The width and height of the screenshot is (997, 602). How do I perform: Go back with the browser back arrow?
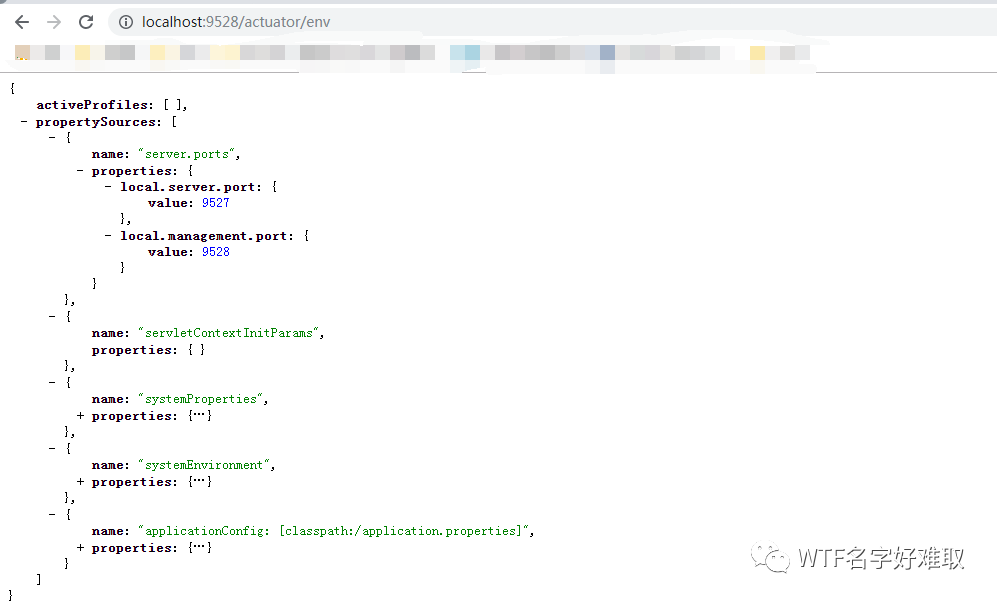click(22, 22)
